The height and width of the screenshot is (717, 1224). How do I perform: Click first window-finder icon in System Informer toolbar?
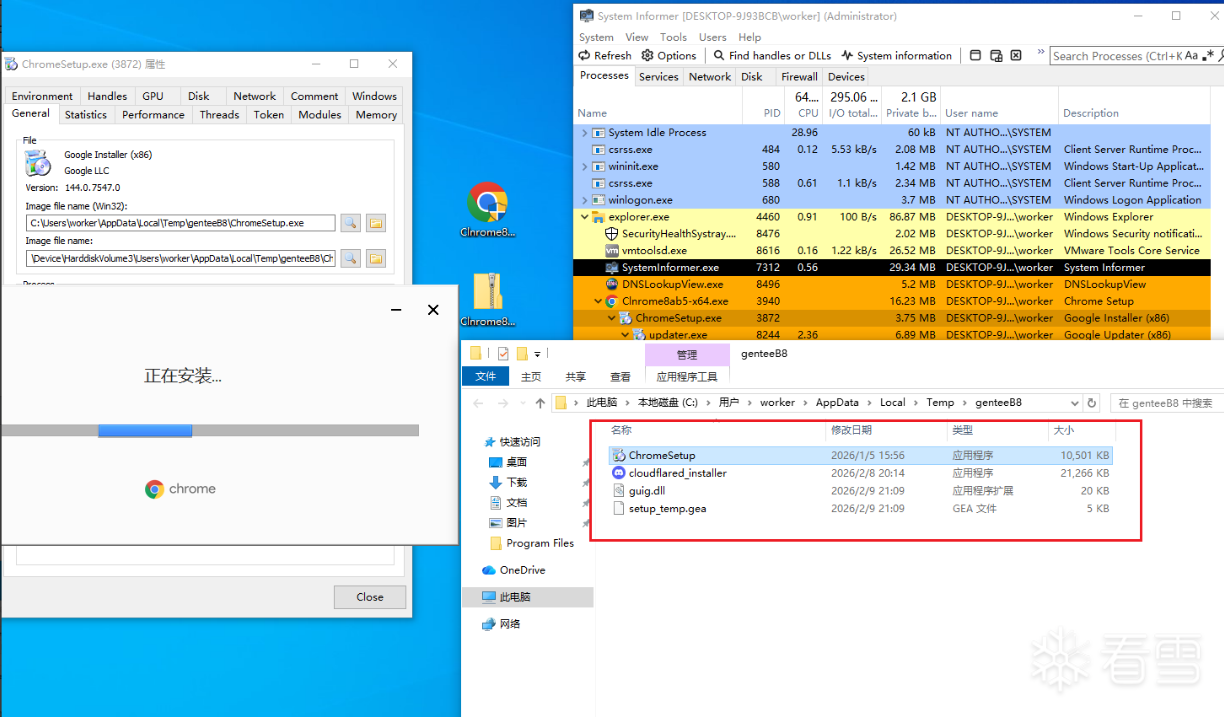pos(976,56)
